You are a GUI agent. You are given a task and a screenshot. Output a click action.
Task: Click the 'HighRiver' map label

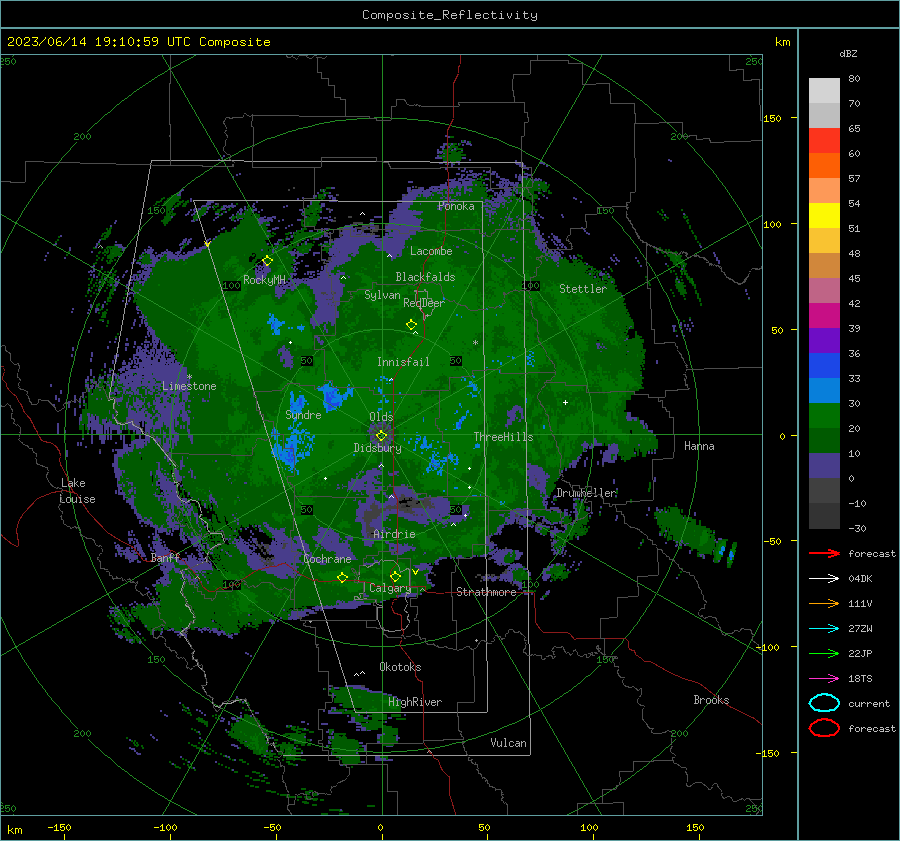415,702
